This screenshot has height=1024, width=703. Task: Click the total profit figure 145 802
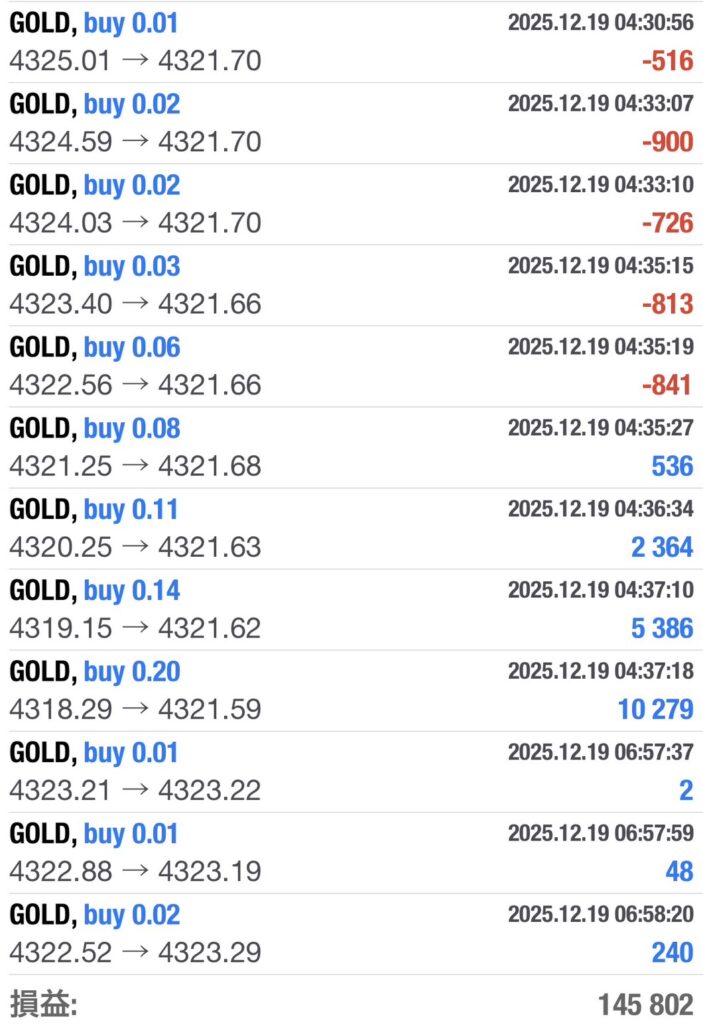point(645,1004)
